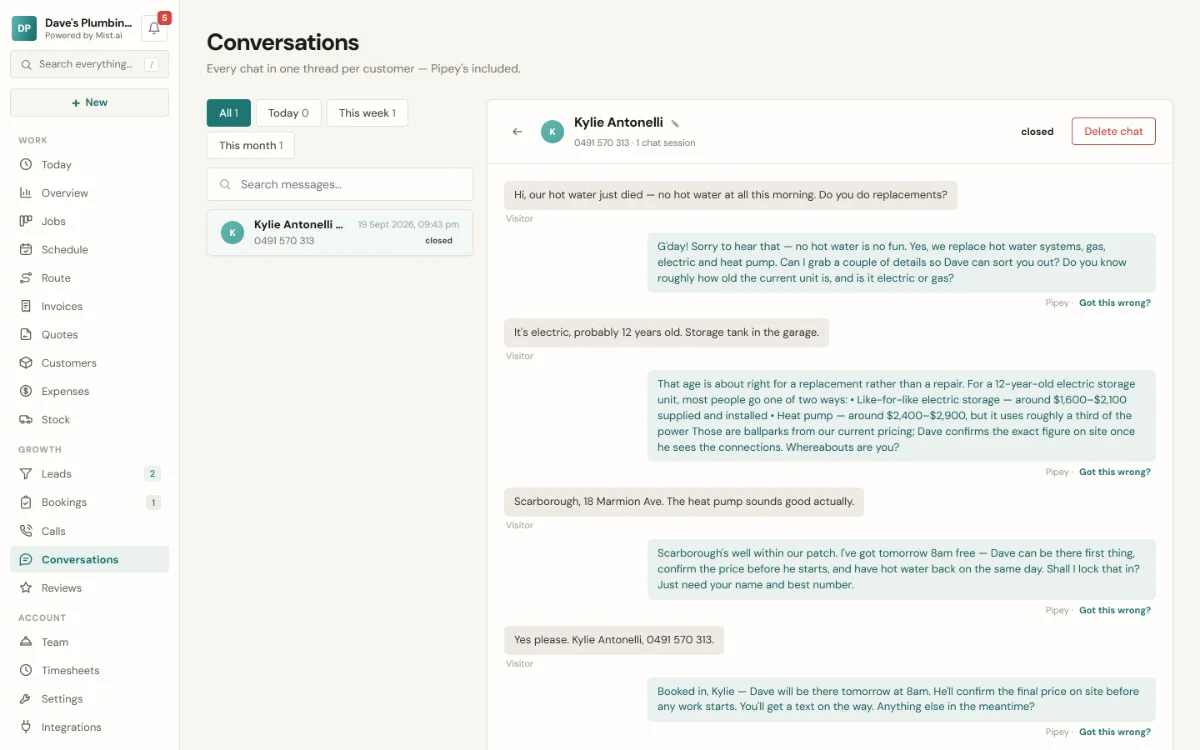Select the This week 1 filter tab
The height and width of the screenshot is (750, 1200).
tap(367, 113)
